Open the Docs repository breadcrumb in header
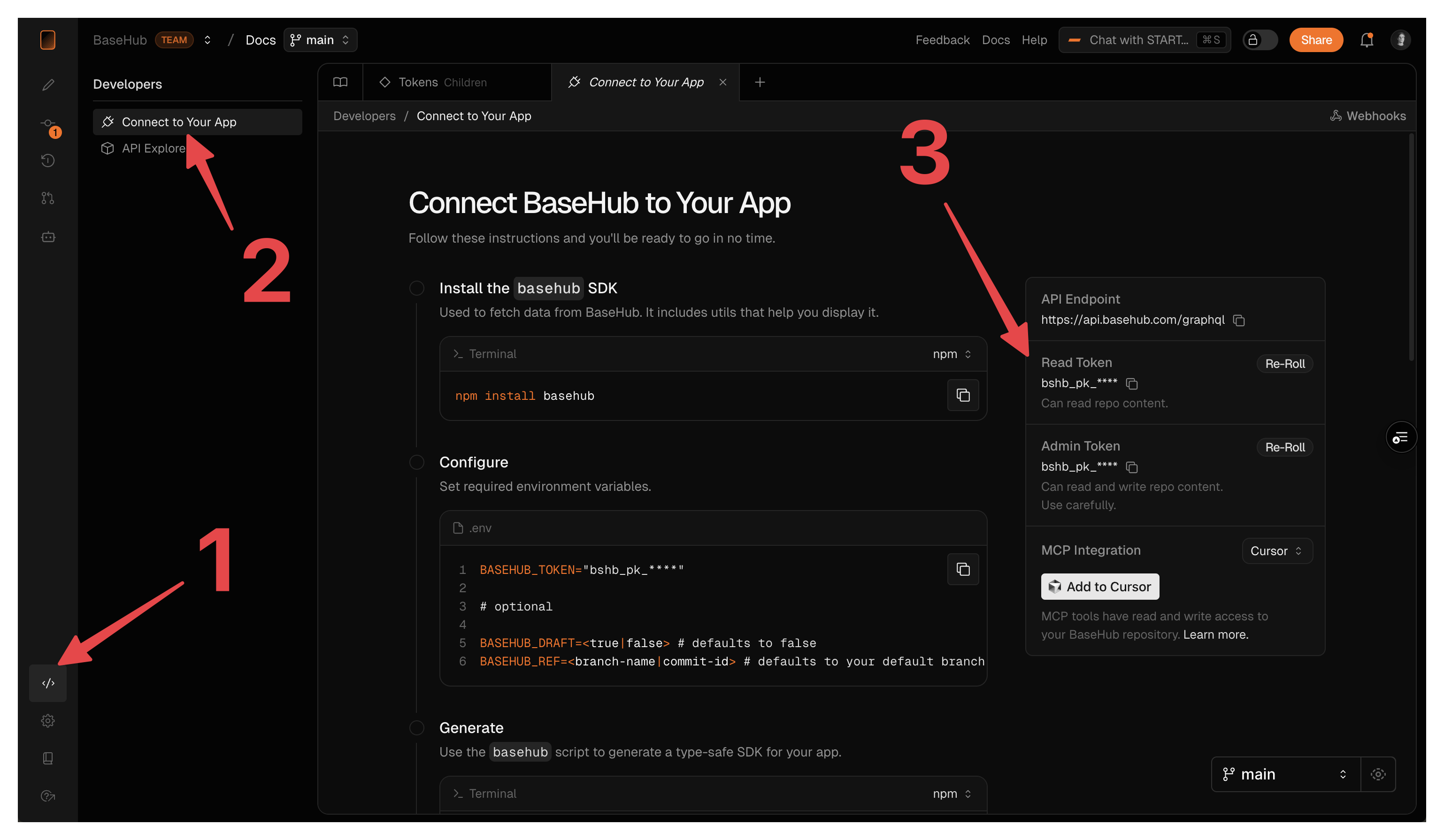 [261, 40]
